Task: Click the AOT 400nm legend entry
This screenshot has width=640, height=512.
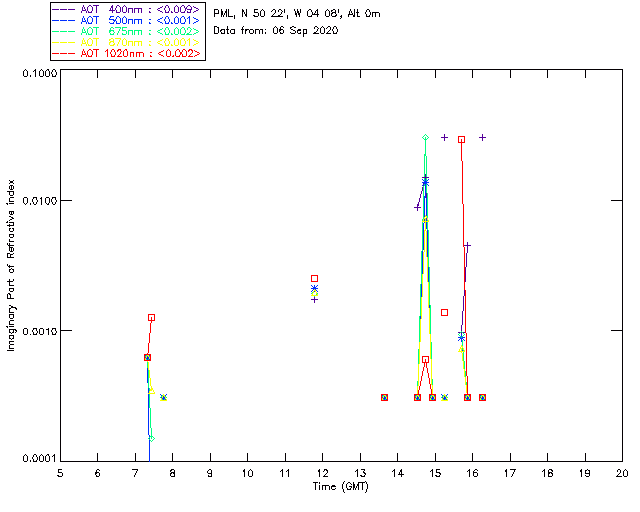Action: click(127, 9)
